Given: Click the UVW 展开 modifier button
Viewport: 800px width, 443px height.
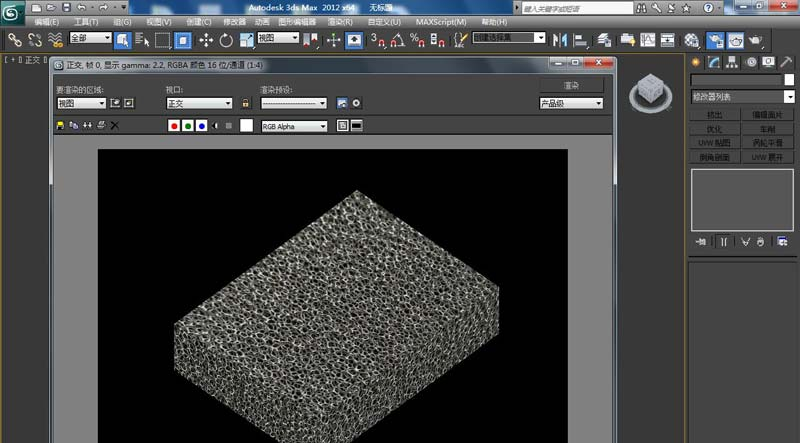Looking at the screenshot, I should 767,157.
